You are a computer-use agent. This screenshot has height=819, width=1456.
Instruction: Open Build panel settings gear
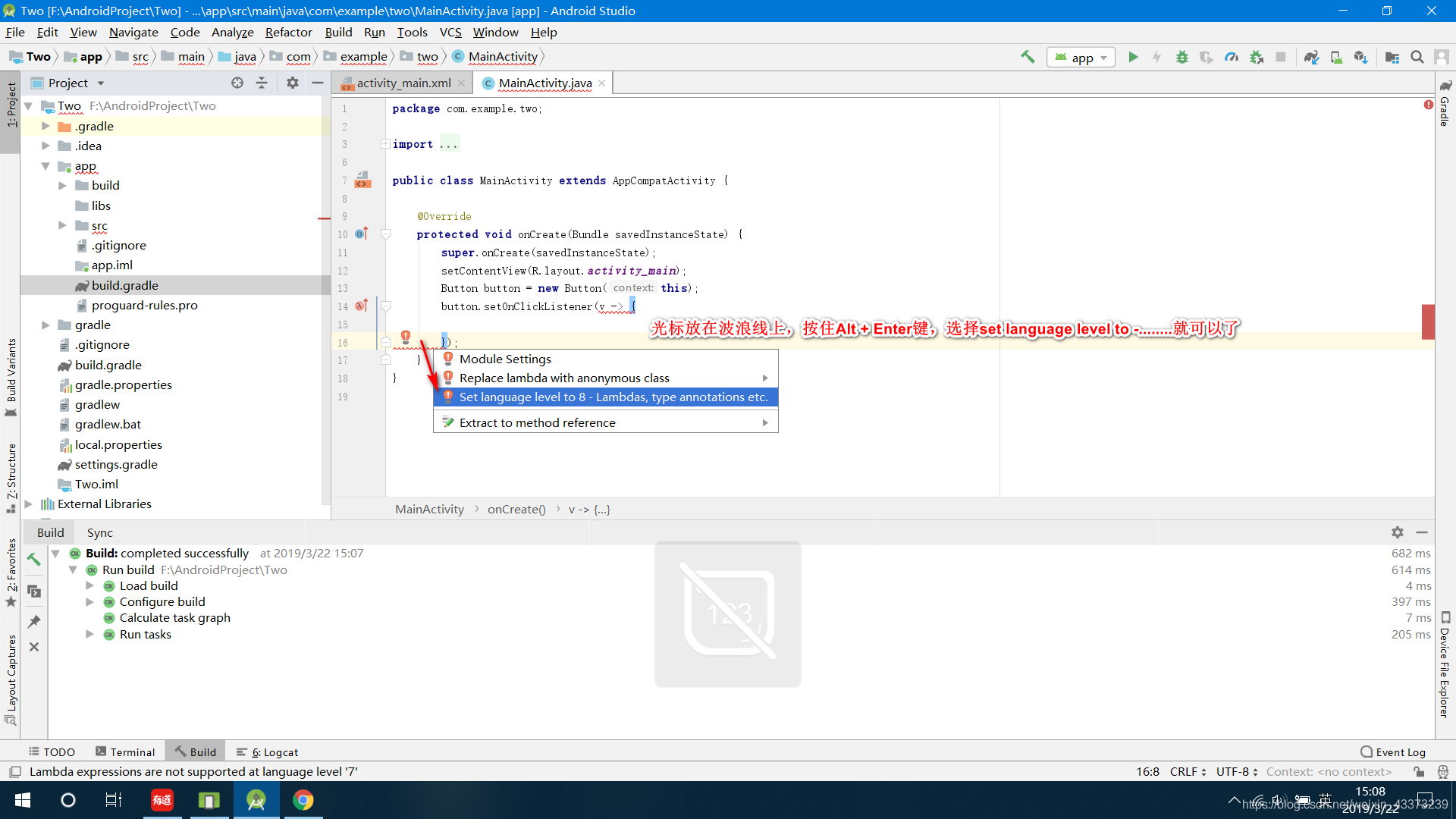click(1398, 532)
